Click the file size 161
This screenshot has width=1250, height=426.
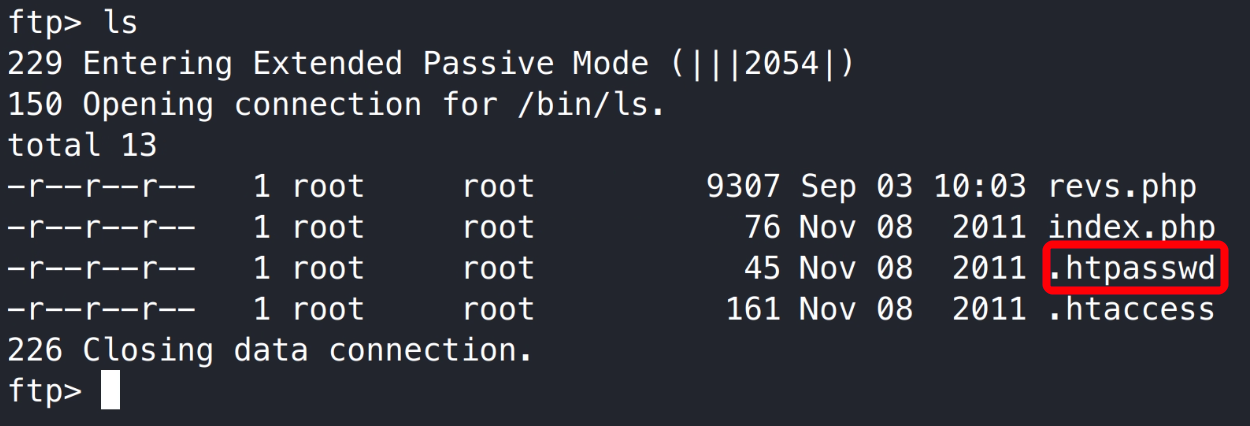click(x=752, y=309)
